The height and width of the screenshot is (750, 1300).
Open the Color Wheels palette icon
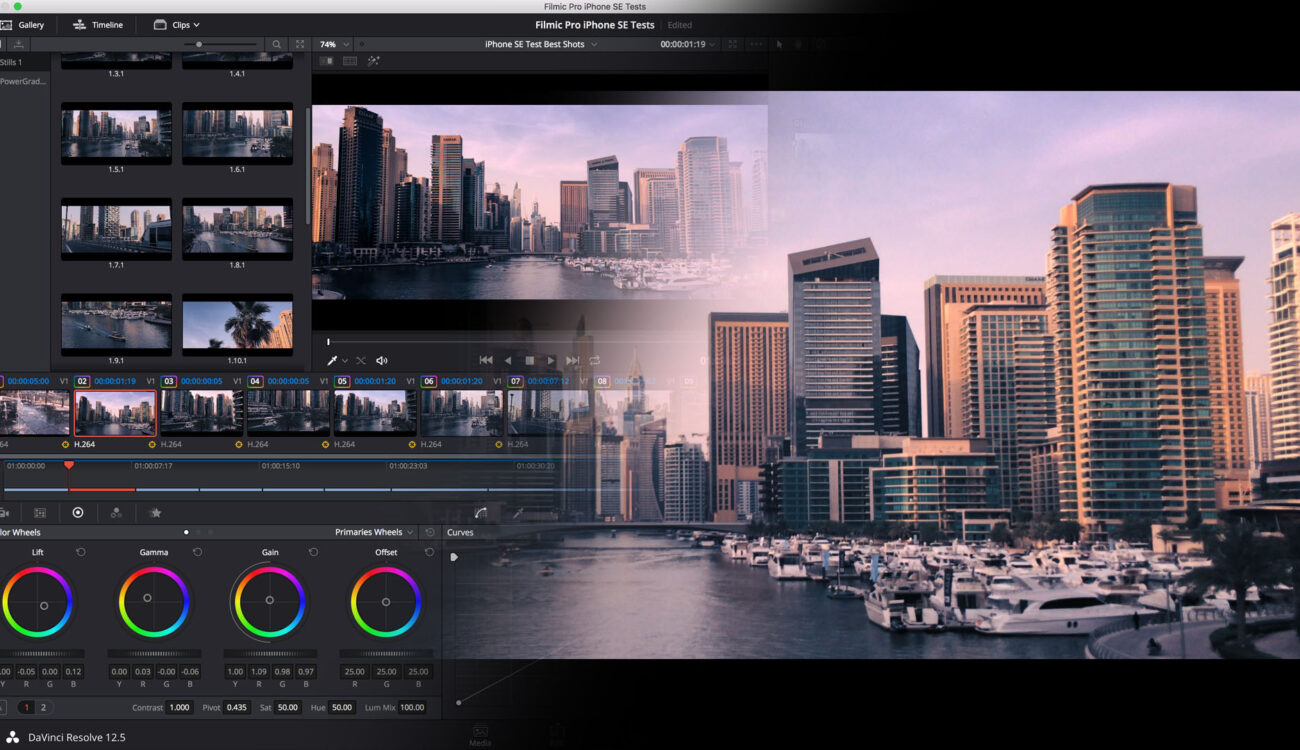pyautogui.click(x=78, y=513)
